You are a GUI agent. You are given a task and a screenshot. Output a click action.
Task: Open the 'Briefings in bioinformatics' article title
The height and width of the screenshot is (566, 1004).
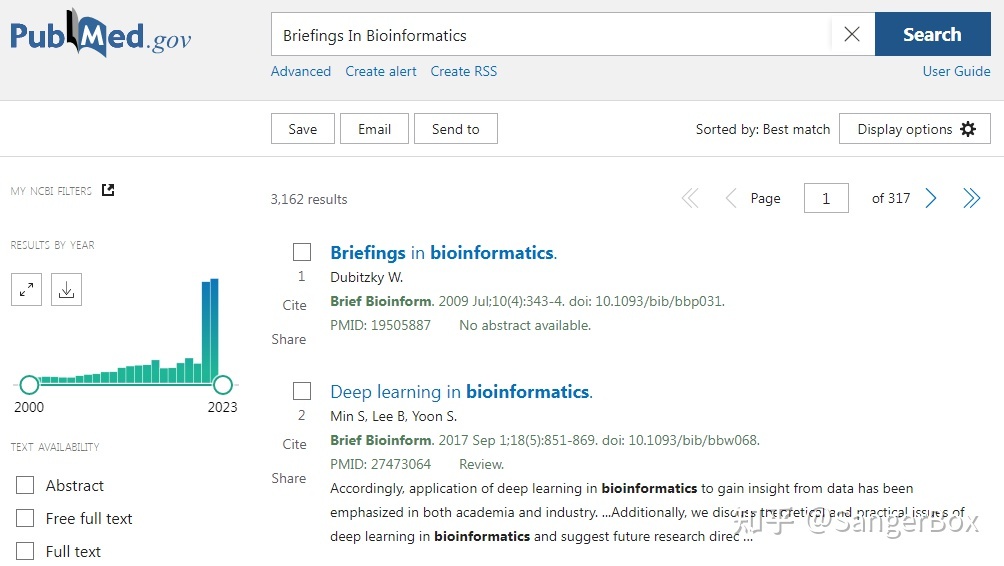point(443,252)
